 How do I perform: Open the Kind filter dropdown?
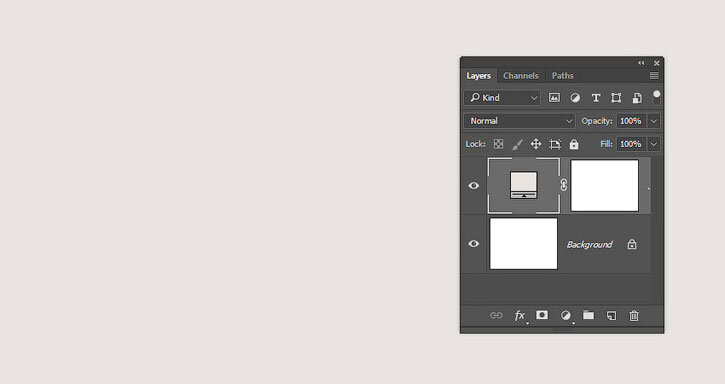(x=502, y=98)
